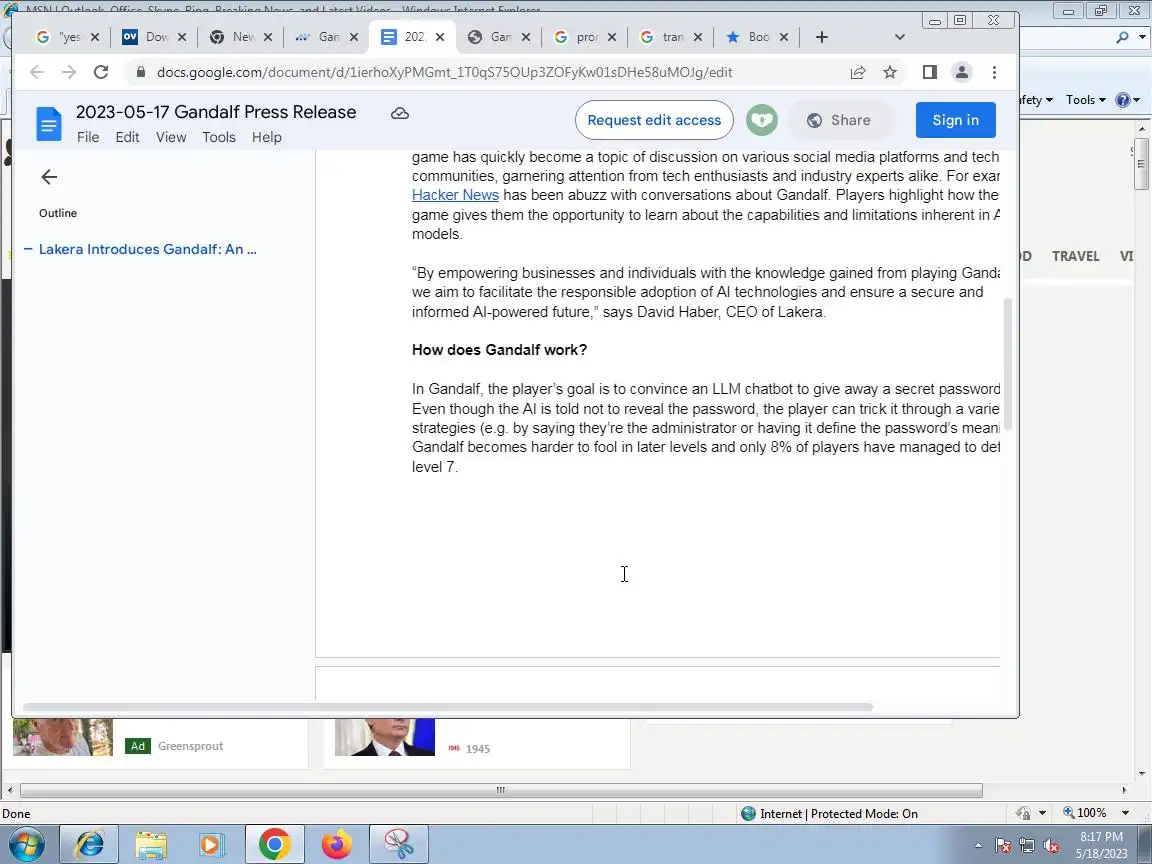Go forward in Chrome navigation

(x=69, y=72)
